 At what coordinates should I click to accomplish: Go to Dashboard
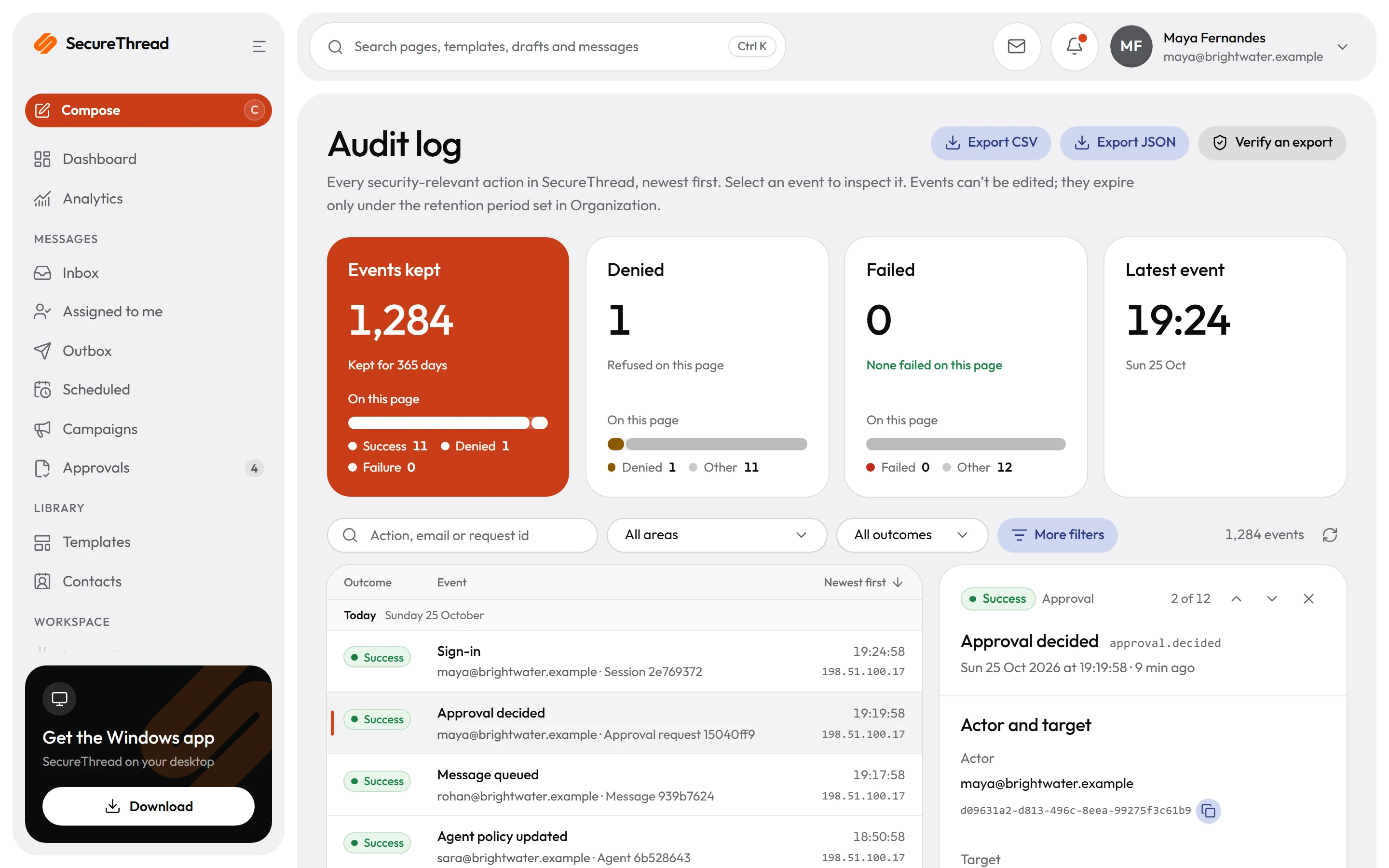[x=148, y=159]
